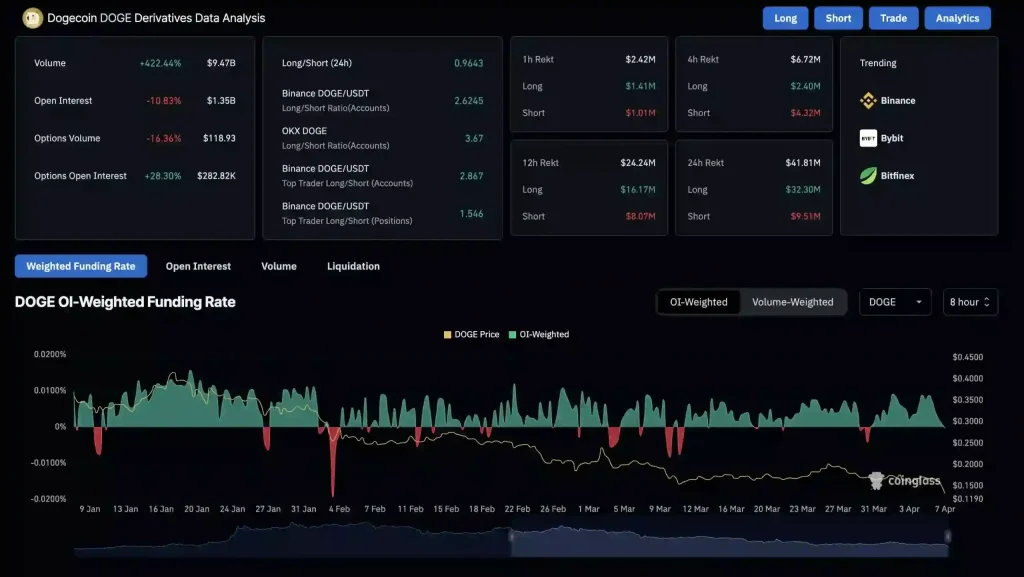The image size is (1024, 577).
Task: Click Binance DOGE/USDT accounts ratio 2.6245
Action: [x=468, y=101]
